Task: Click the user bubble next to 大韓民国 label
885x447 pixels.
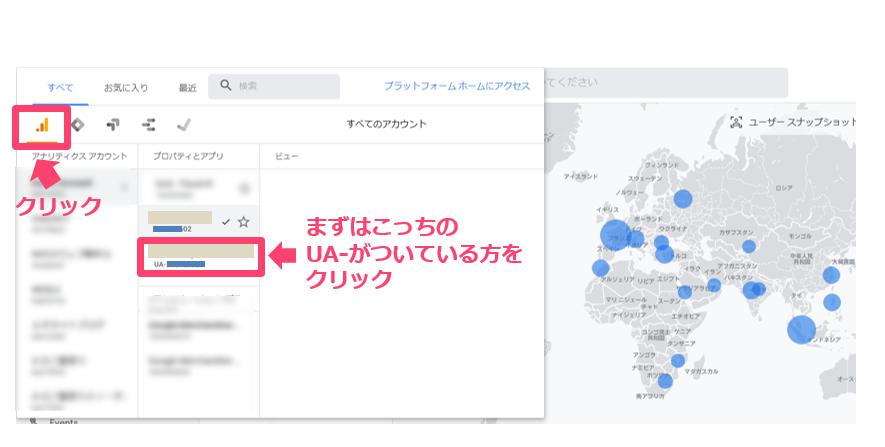Action: (x=831, y=275)
